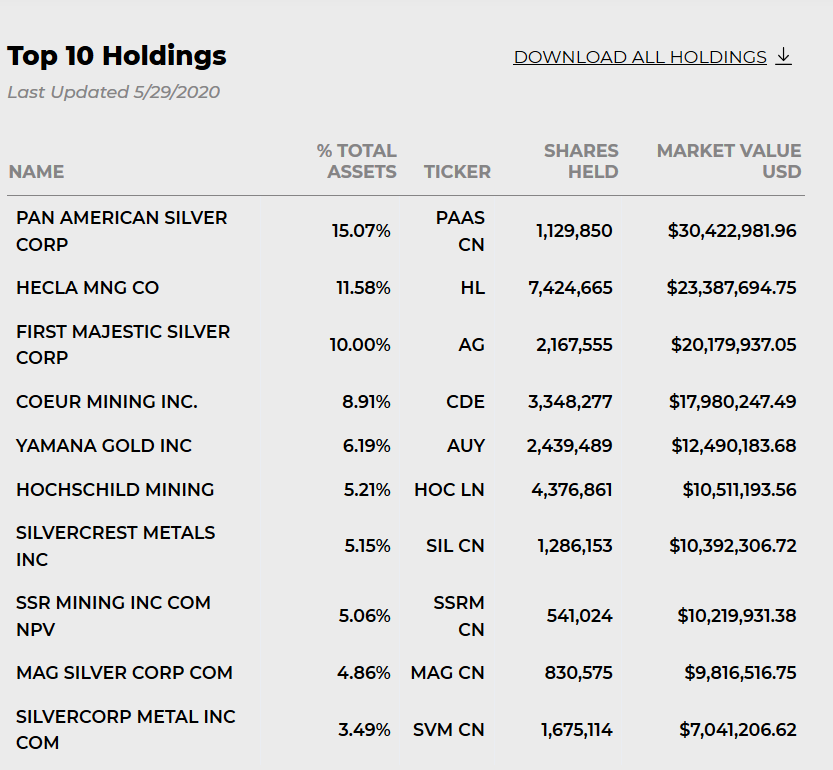Viewport: 833px width, 770px height.
Task: Select Hochschild Mining holding name
Action: click(115, 490)
